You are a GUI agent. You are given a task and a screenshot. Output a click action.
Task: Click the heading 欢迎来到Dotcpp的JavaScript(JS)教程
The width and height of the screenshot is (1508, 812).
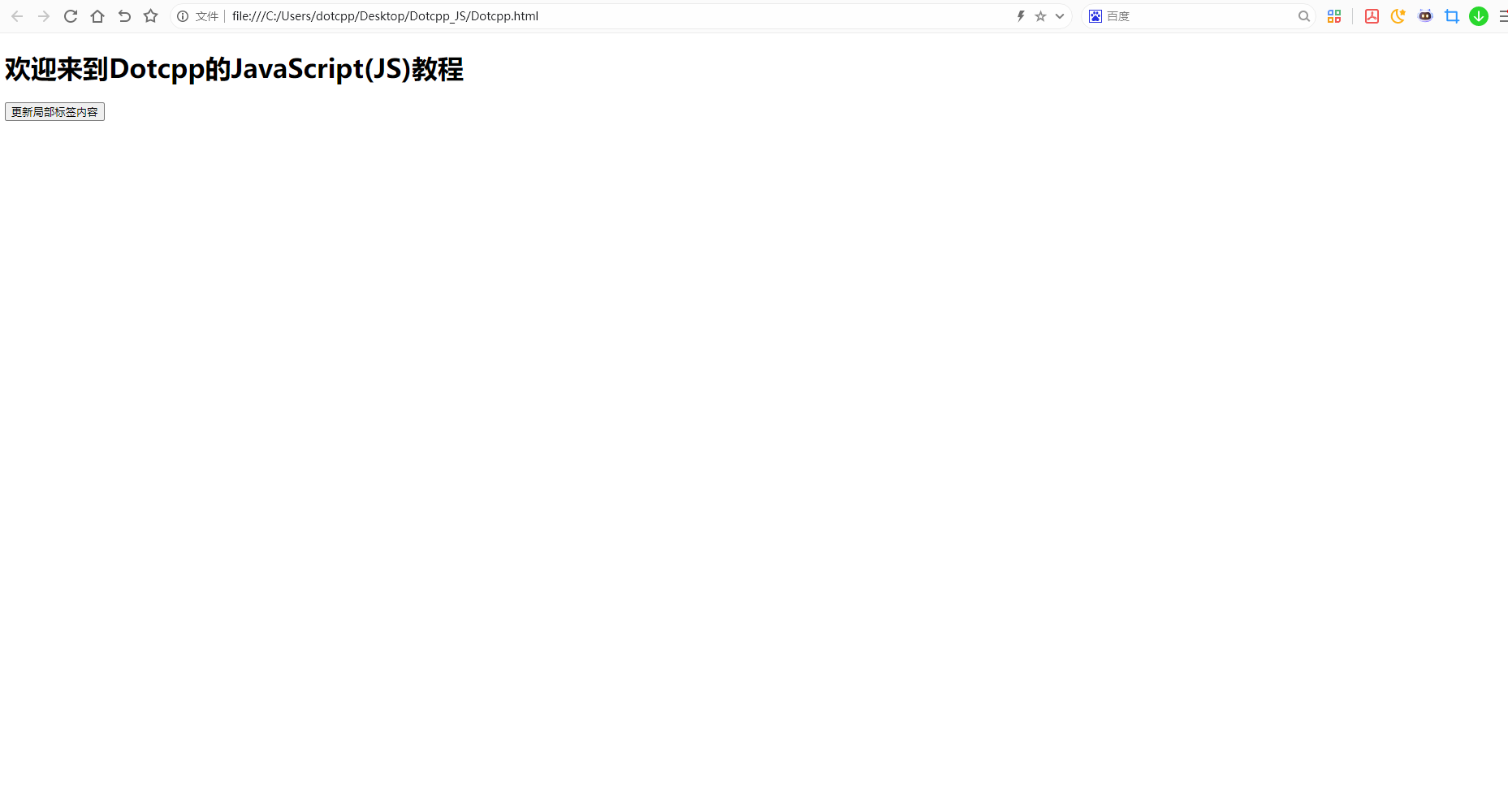233,69
